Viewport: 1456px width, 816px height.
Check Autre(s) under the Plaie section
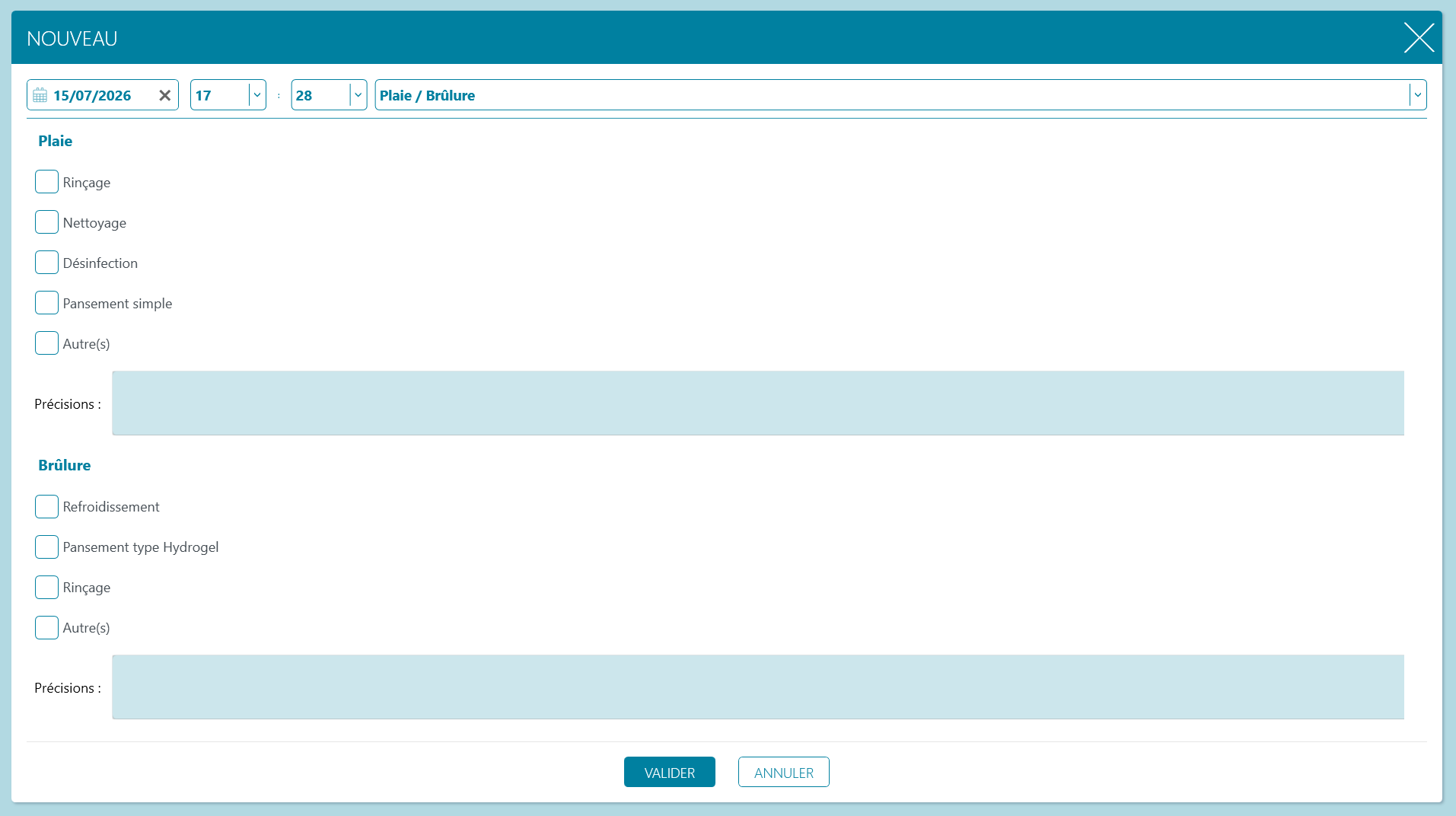click(x=46, y=343)
